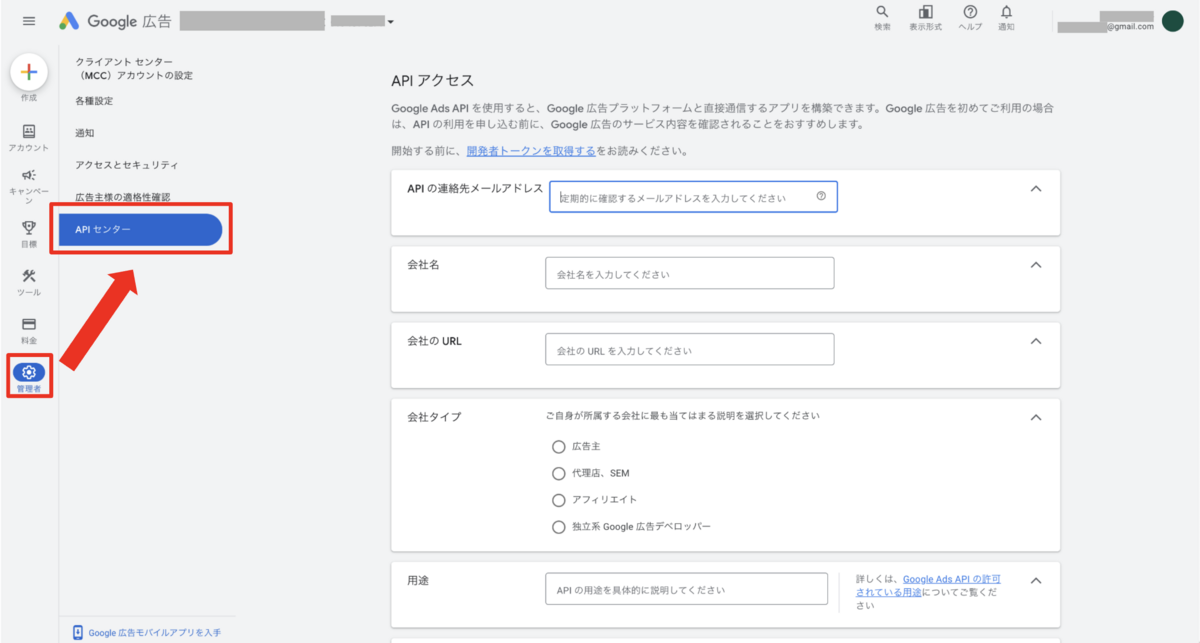Open the search (検索) icon
The height and width of the screenshot is (643, 1200).
click(x=882, y=12)
